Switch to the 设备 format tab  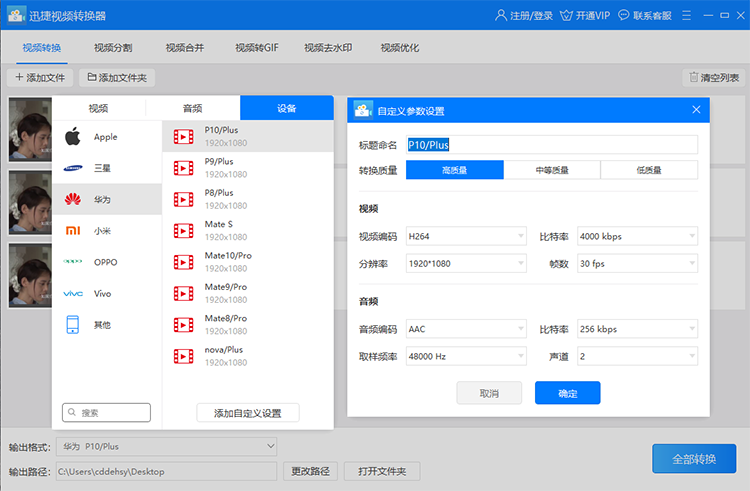(287, 108)
